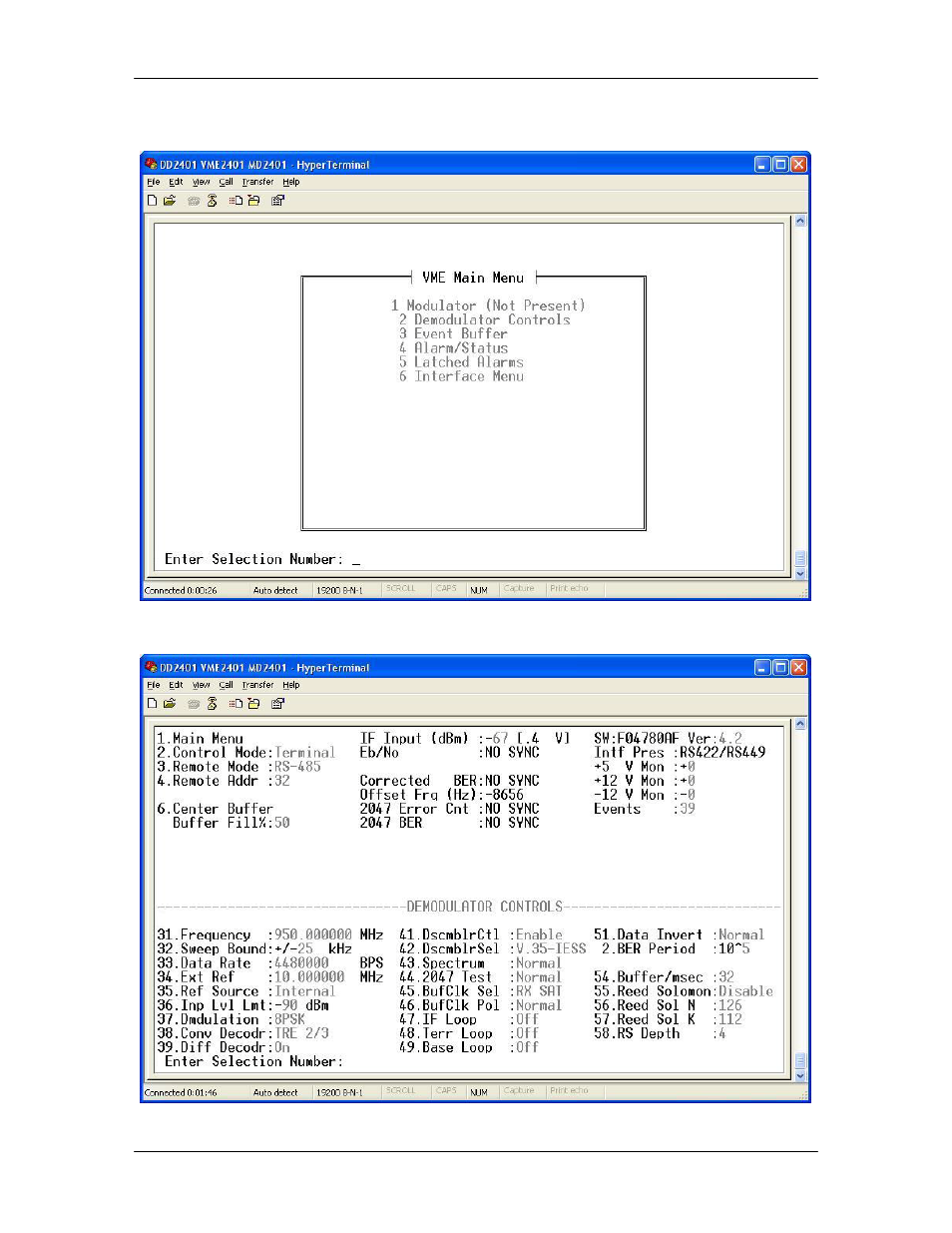Click Properties icon in VME Main Menu window
The image size is (952, 1233).
coord(277,201)
